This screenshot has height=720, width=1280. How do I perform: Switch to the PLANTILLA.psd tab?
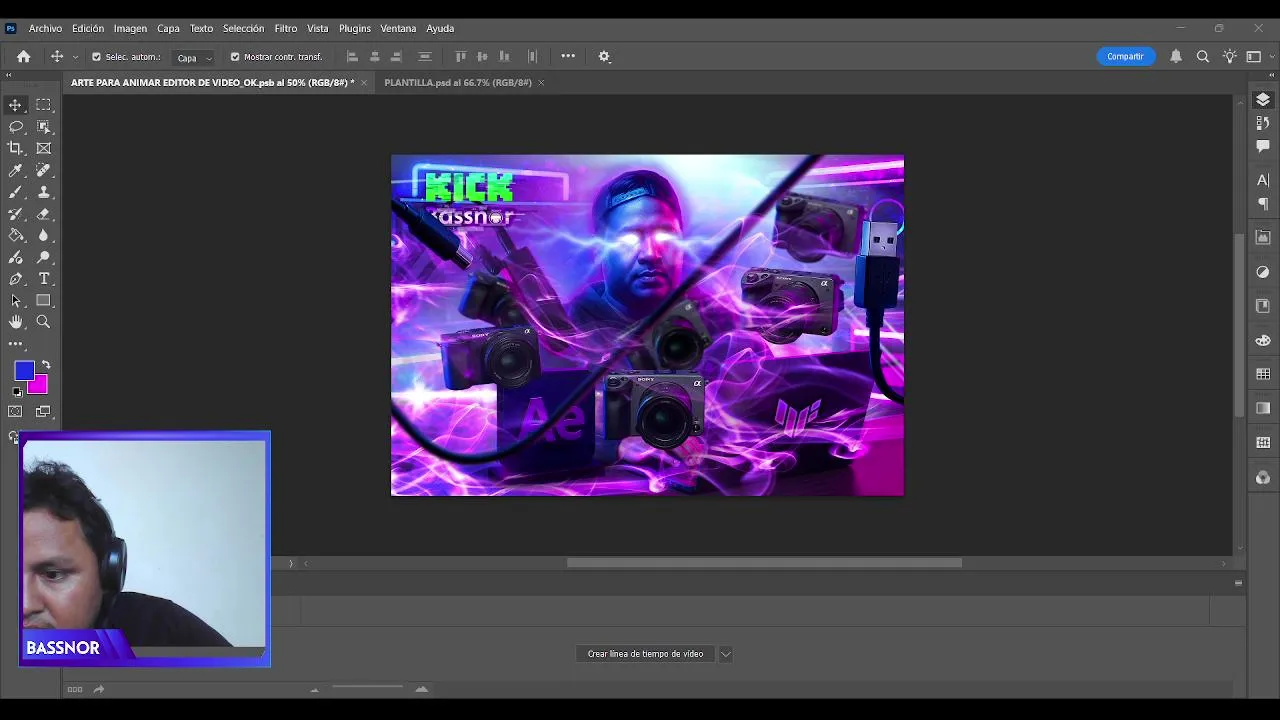(458, 83)
